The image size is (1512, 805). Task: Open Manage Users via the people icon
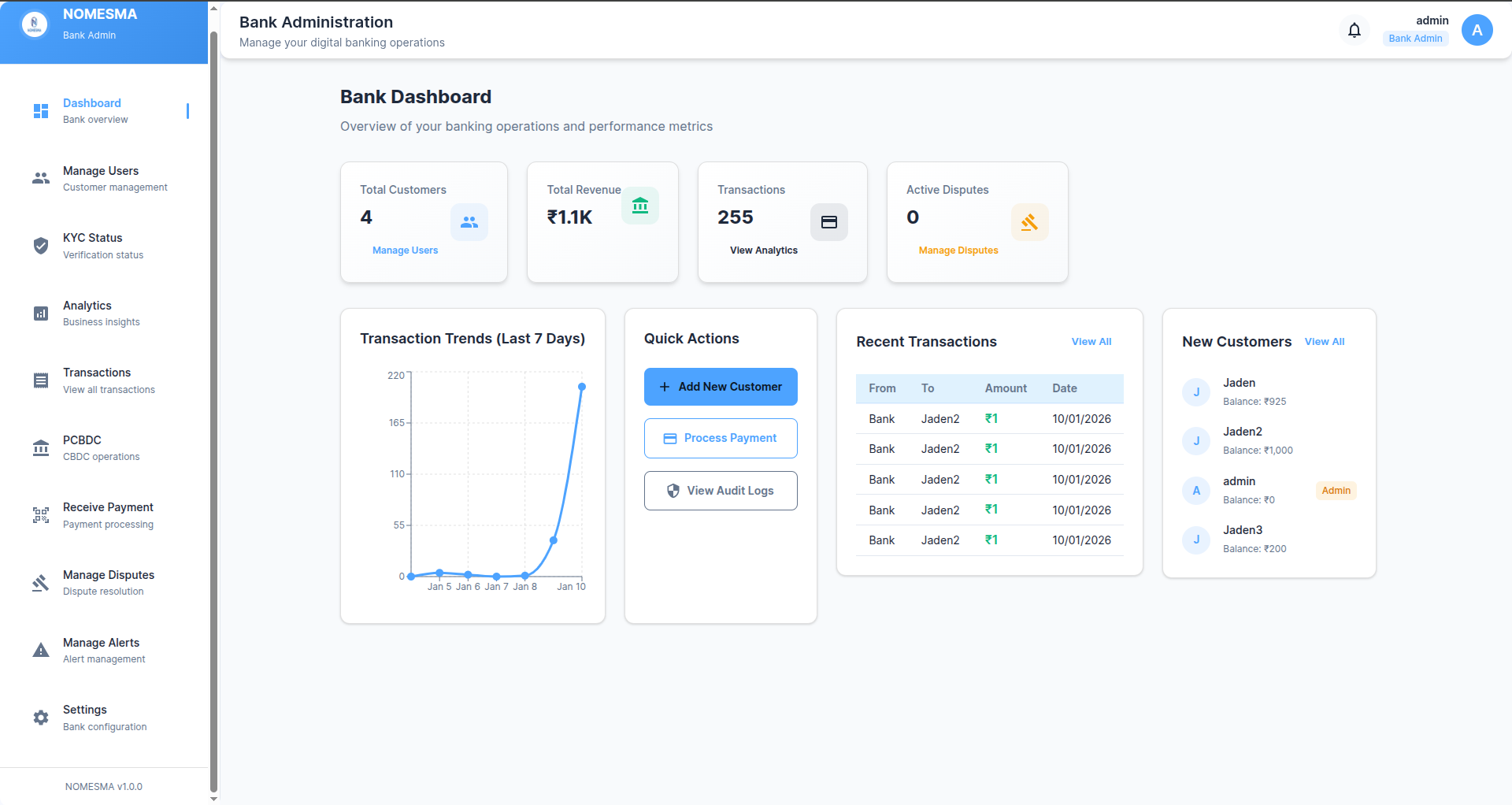click(x=40, y=178)
